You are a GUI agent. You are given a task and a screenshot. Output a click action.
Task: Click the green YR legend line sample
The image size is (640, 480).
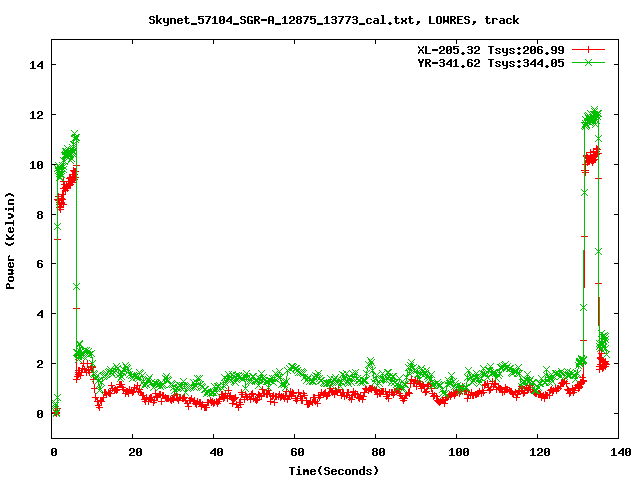pyautogui.click(x=588, y=62)
